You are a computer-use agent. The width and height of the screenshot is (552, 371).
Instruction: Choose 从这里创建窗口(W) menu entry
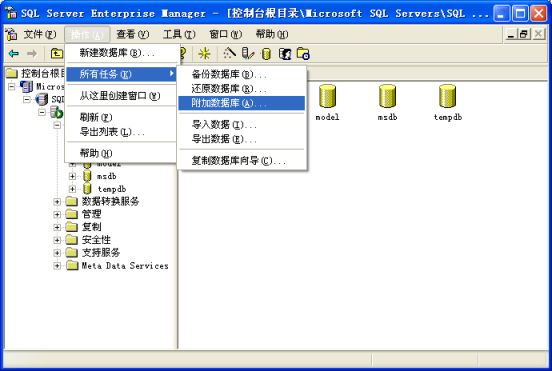click(121, 96)
